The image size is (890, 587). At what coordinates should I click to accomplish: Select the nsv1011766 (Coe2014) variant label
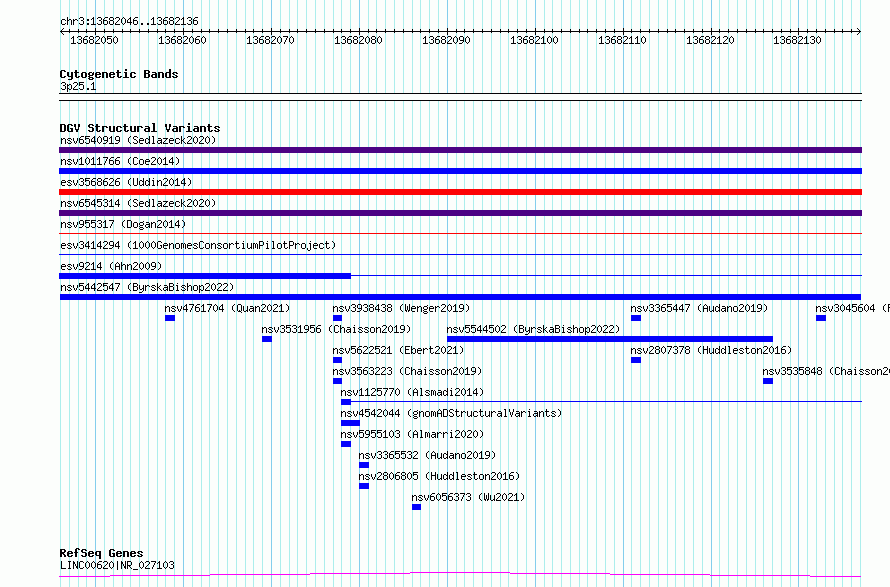[x=120, y=161]
